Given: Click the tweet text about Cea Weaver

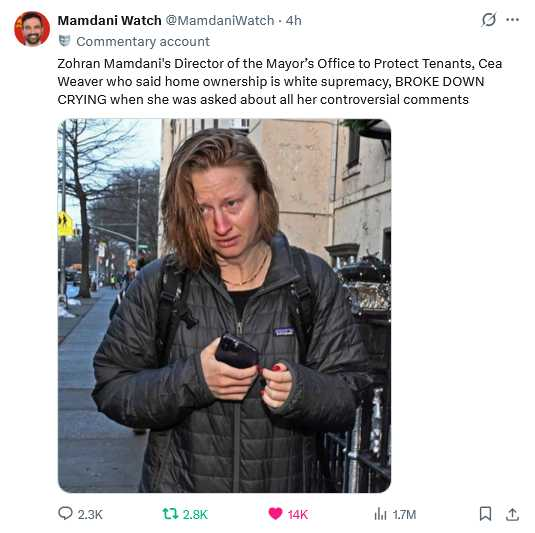Looking at the screenshot, I should [x=280, y=82].
